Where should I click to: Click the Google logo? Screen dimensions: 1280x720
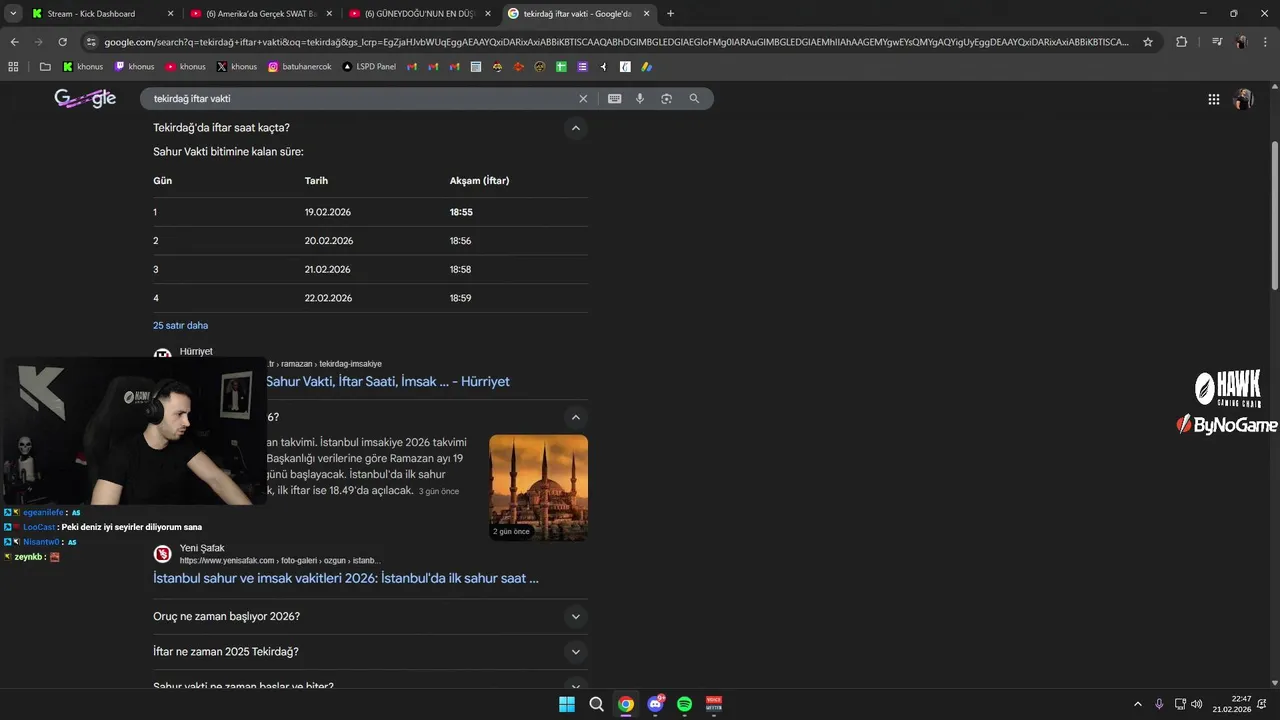pos(85,98)
